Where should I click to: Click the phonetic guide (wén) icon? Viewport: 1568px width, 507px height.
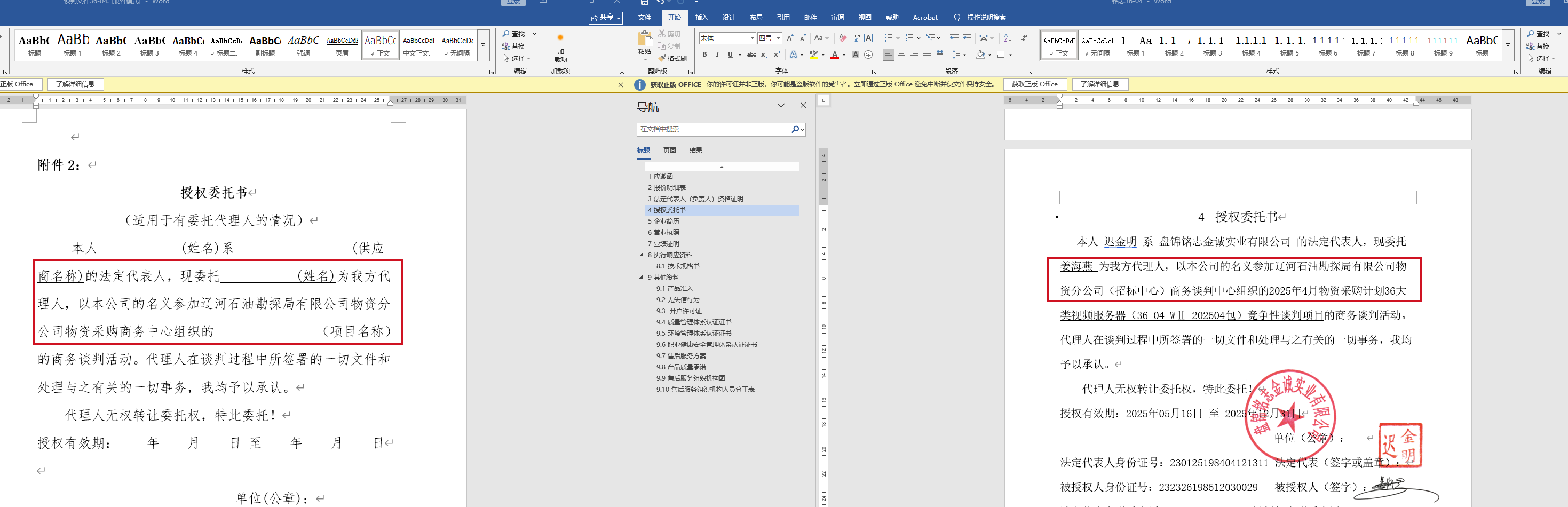pos(856,38)
